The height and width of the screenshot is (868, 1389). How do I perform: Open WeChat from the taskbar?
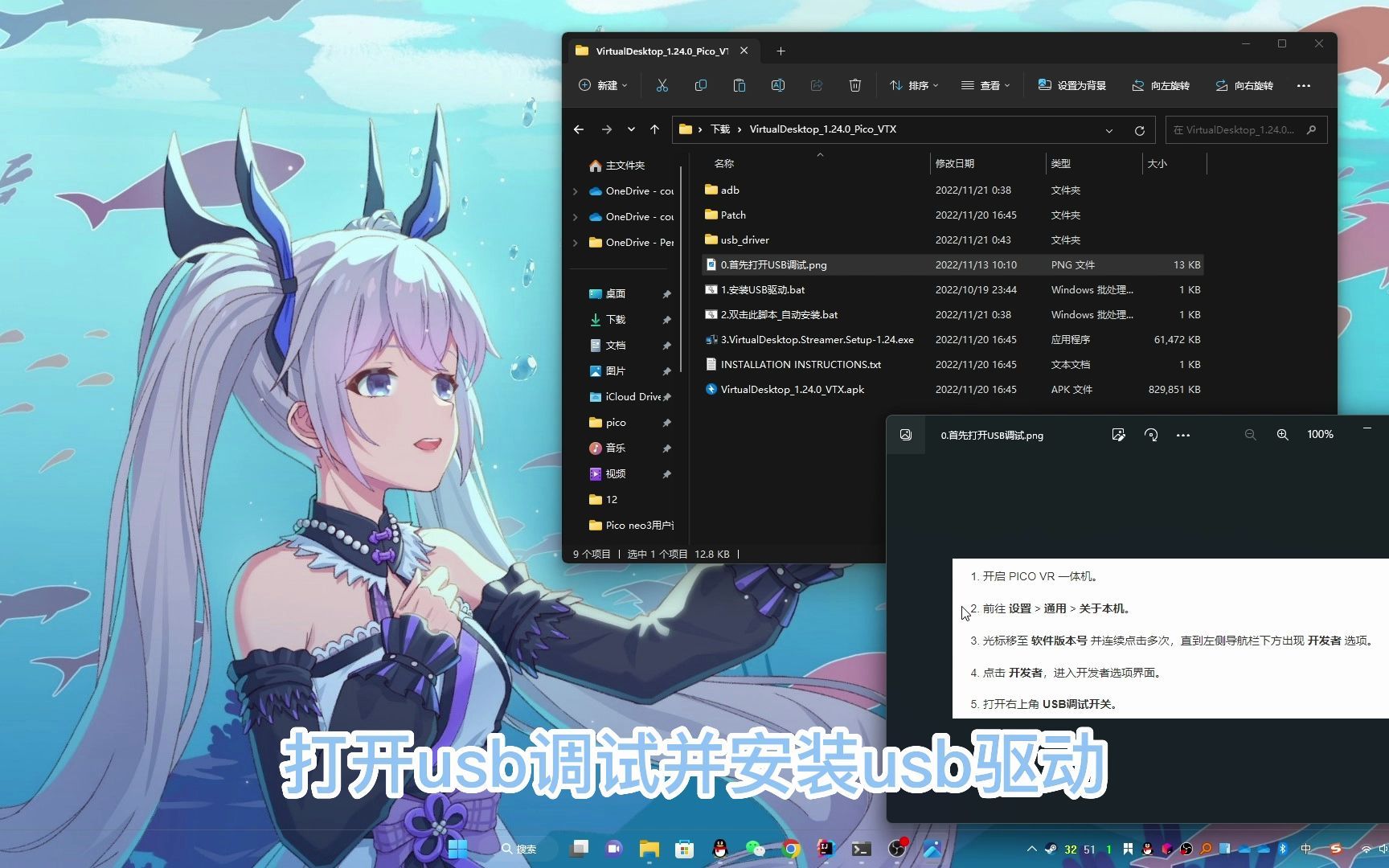756,849
